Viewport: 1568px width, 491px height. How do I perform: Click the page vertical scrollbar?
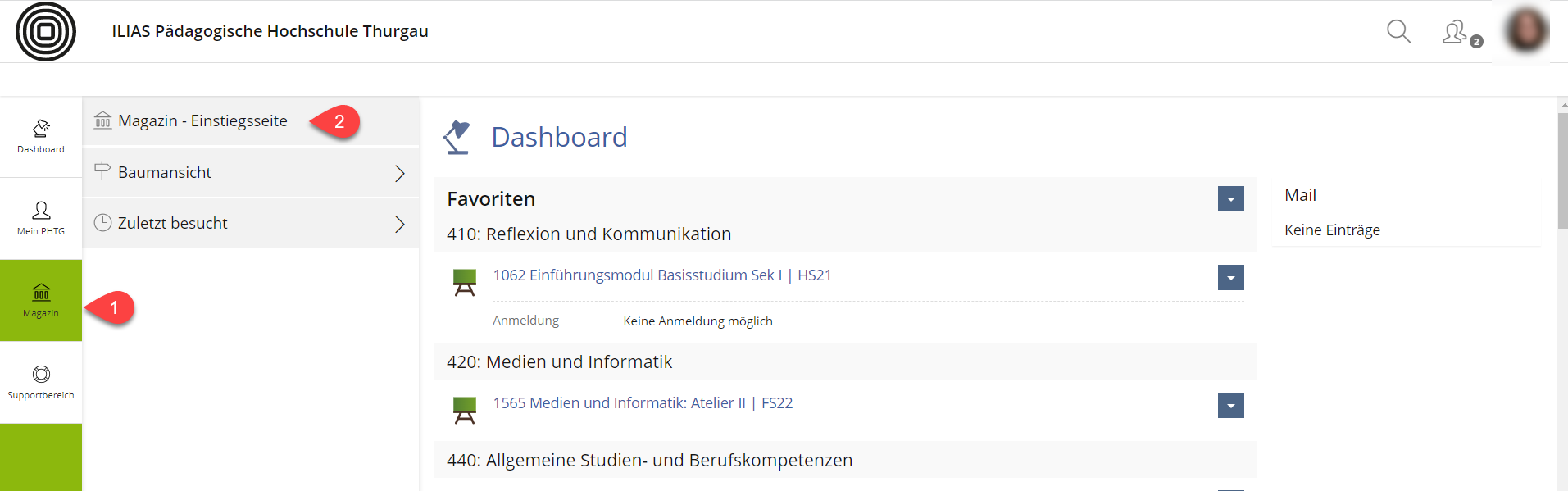pos(1562,170)
